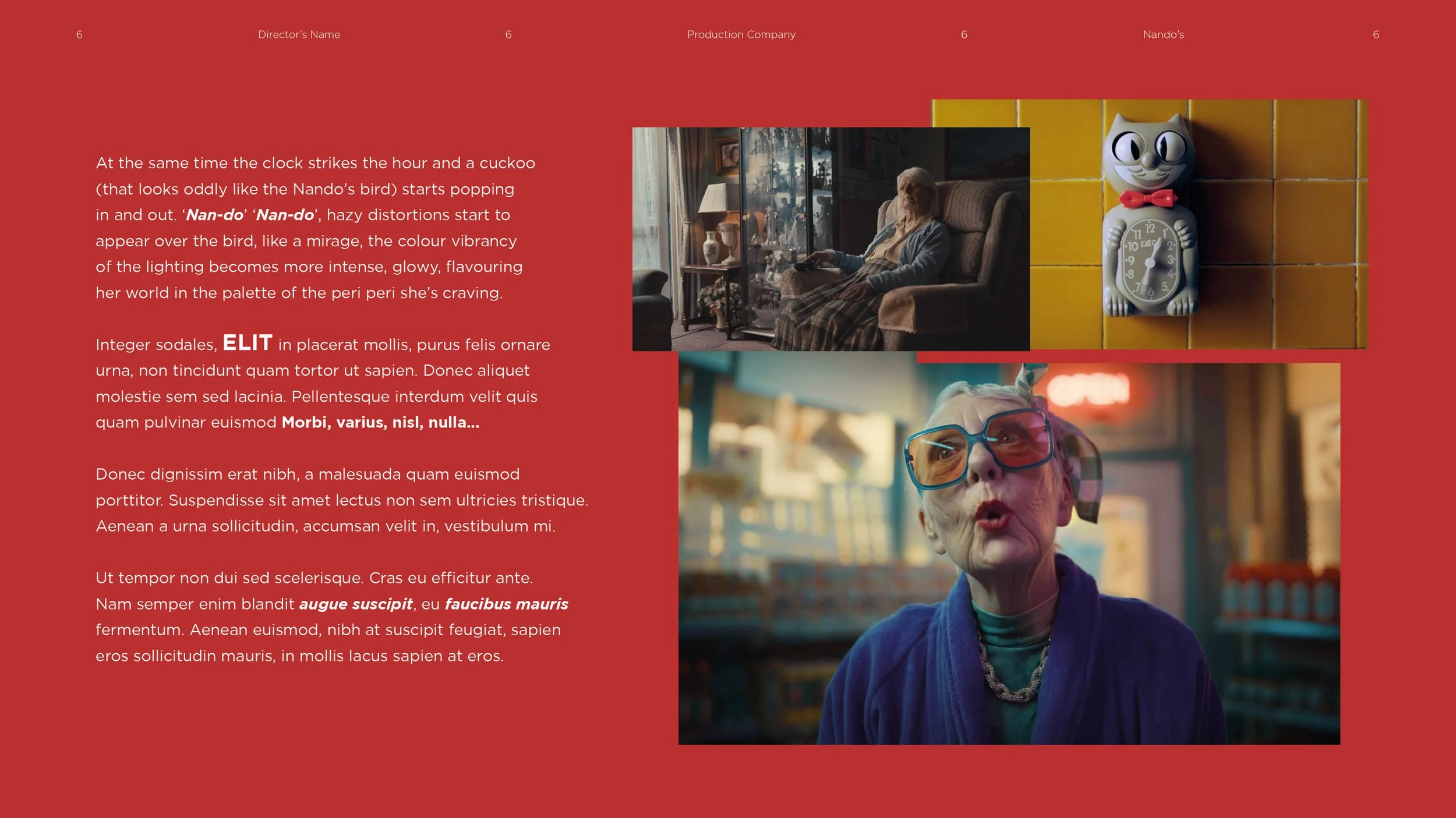Click page number 6 at far left
The width and height of the screenshot is (1456, 818).
[x=79, y=34]
